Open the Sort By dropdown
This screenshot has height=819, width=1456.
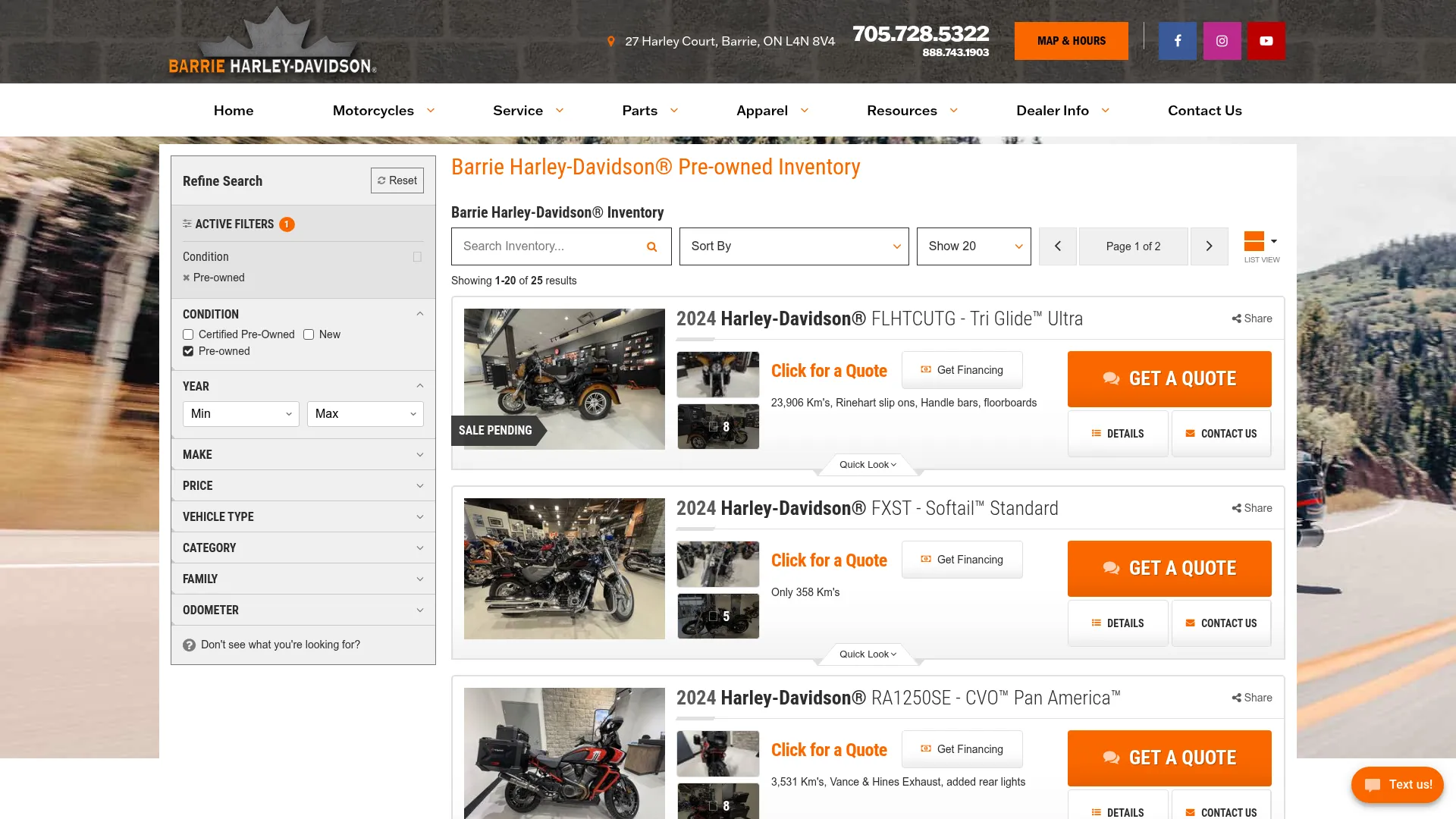click(794, 246)
